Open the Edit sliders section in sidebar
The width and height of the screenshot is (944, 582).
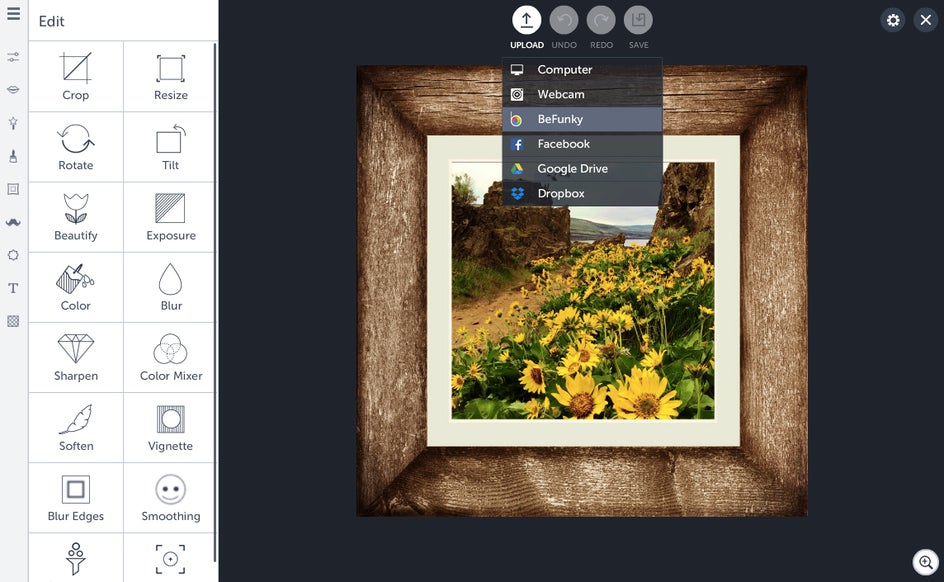pyautogui.click(x=13, y=57)
